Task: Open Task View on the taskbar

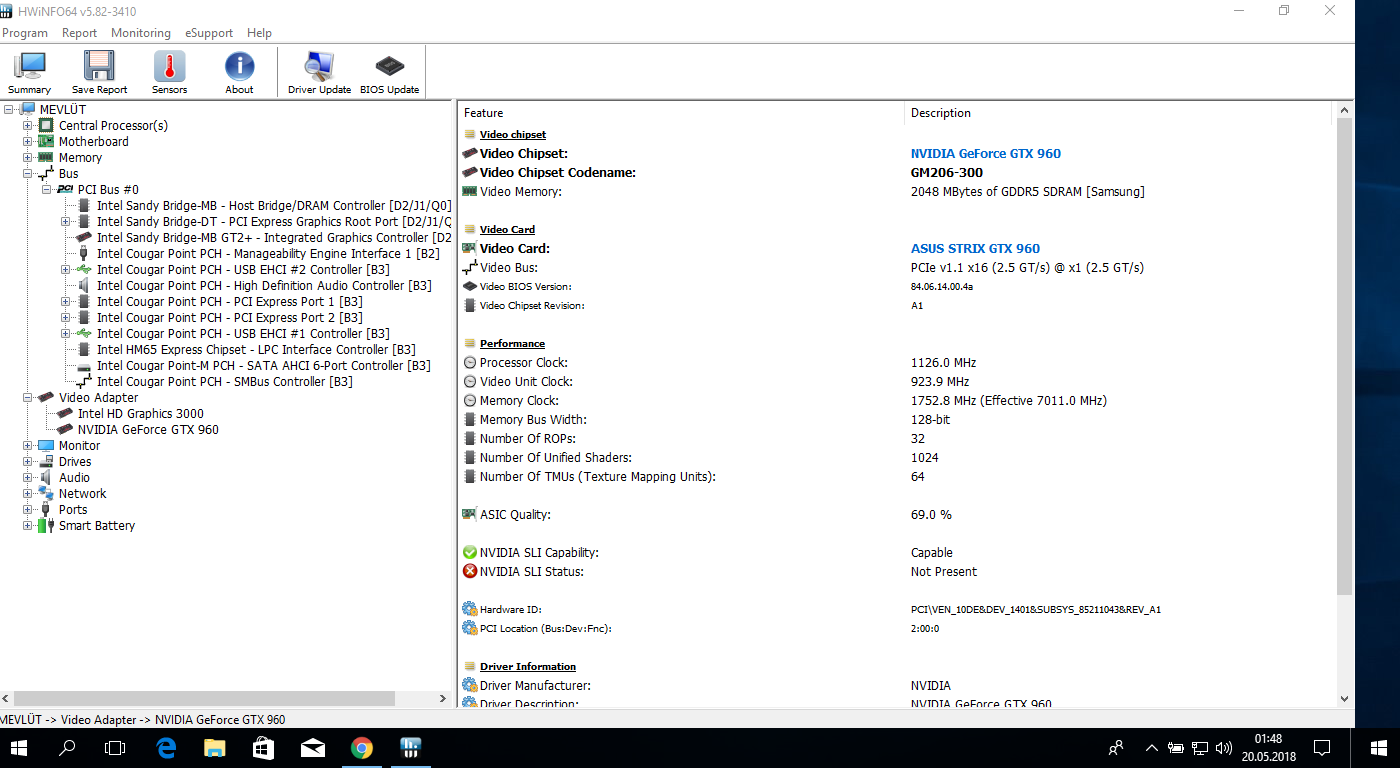Action: pos(116,748)
